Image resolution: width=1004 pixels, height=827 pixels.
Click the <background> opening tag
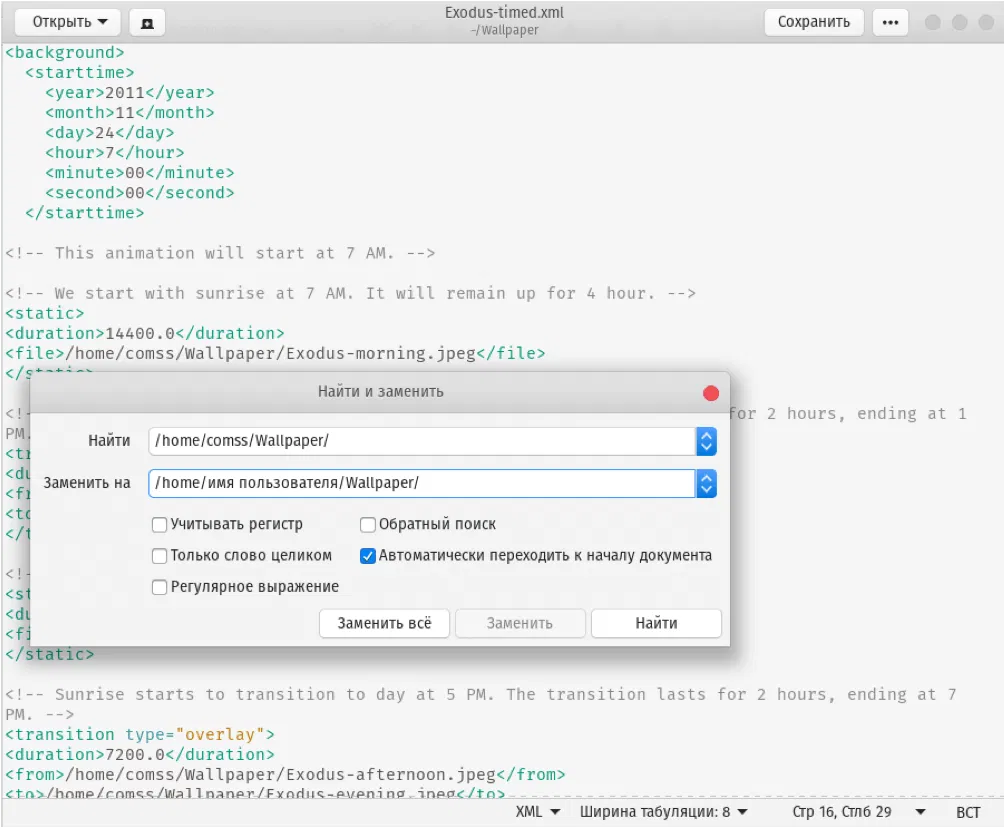click(65, 52)
